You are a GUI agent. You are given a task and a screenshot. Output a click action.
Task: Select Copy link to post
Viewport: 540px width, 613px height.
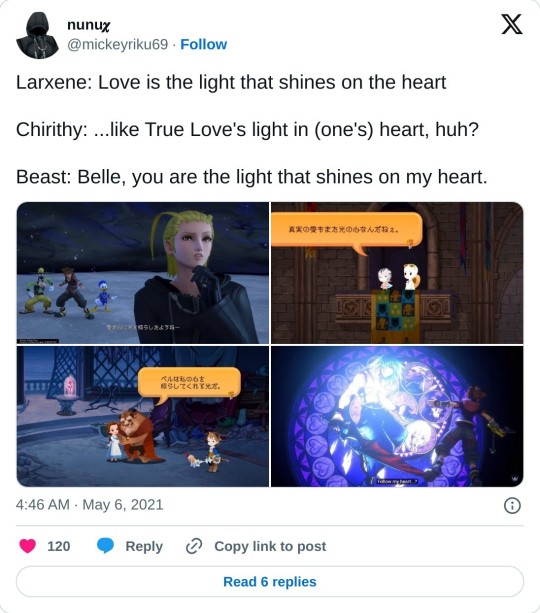[x=270, y=546]
